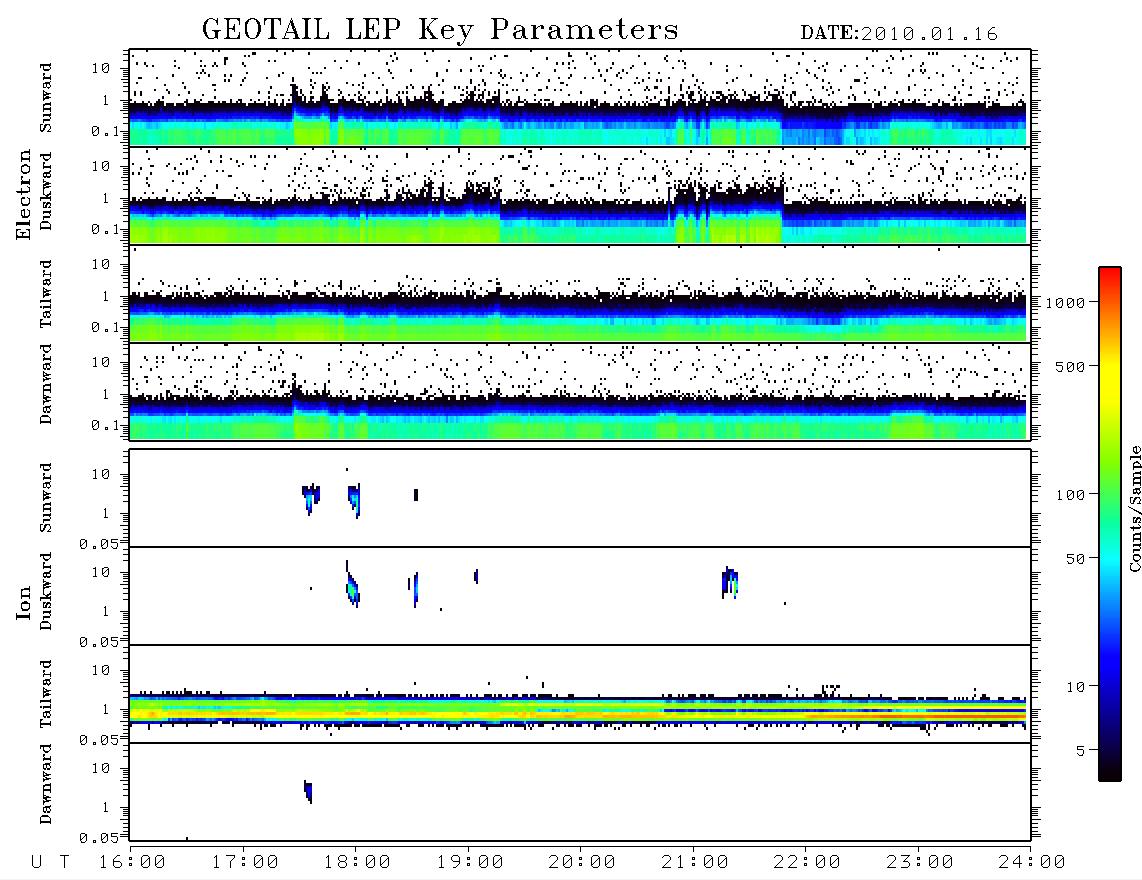Click the "DATE:2010.01.16" label
Viewport: 1142px width, 880px height.
[899, 34]
